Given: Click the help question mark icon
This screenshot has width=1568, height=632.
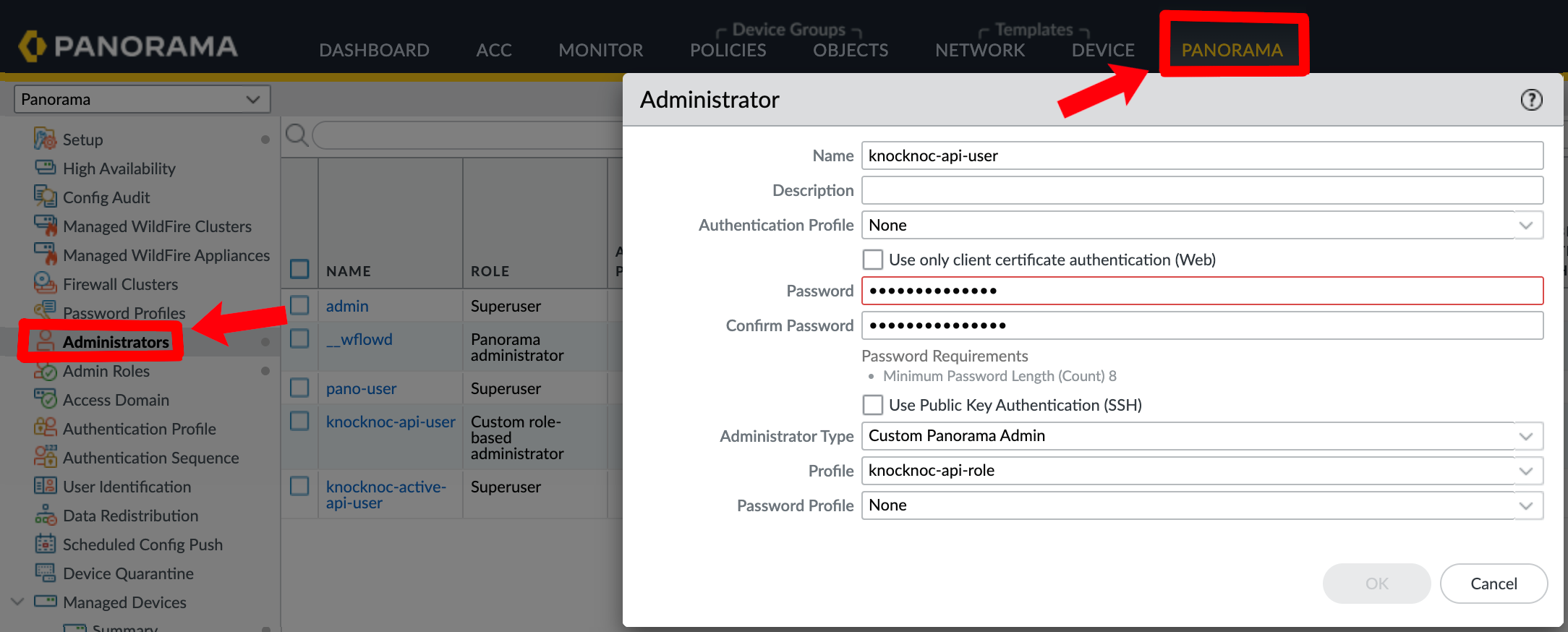Looking at the screenshot, I should [1530, 100].
